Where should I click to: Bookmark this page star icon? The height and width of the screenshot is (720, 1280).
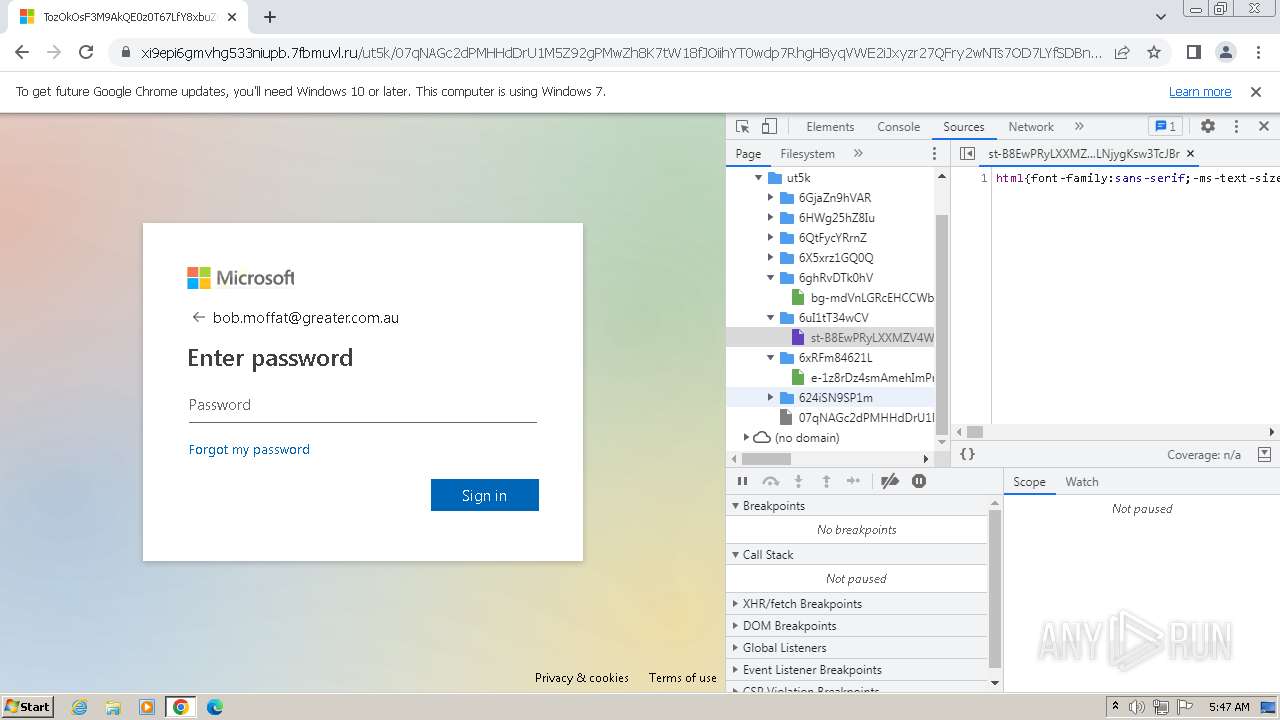click(x=1154, y=52)
